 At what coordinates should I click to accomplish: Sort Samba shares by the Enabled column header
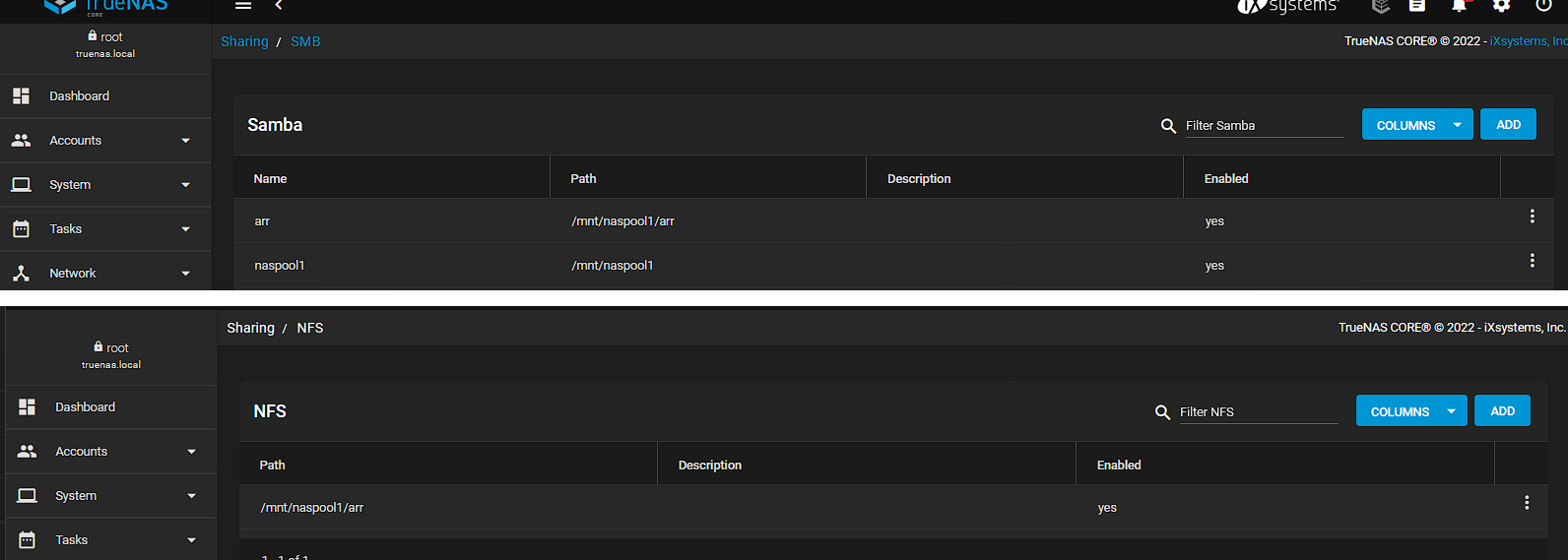[x=1226, y=179]
